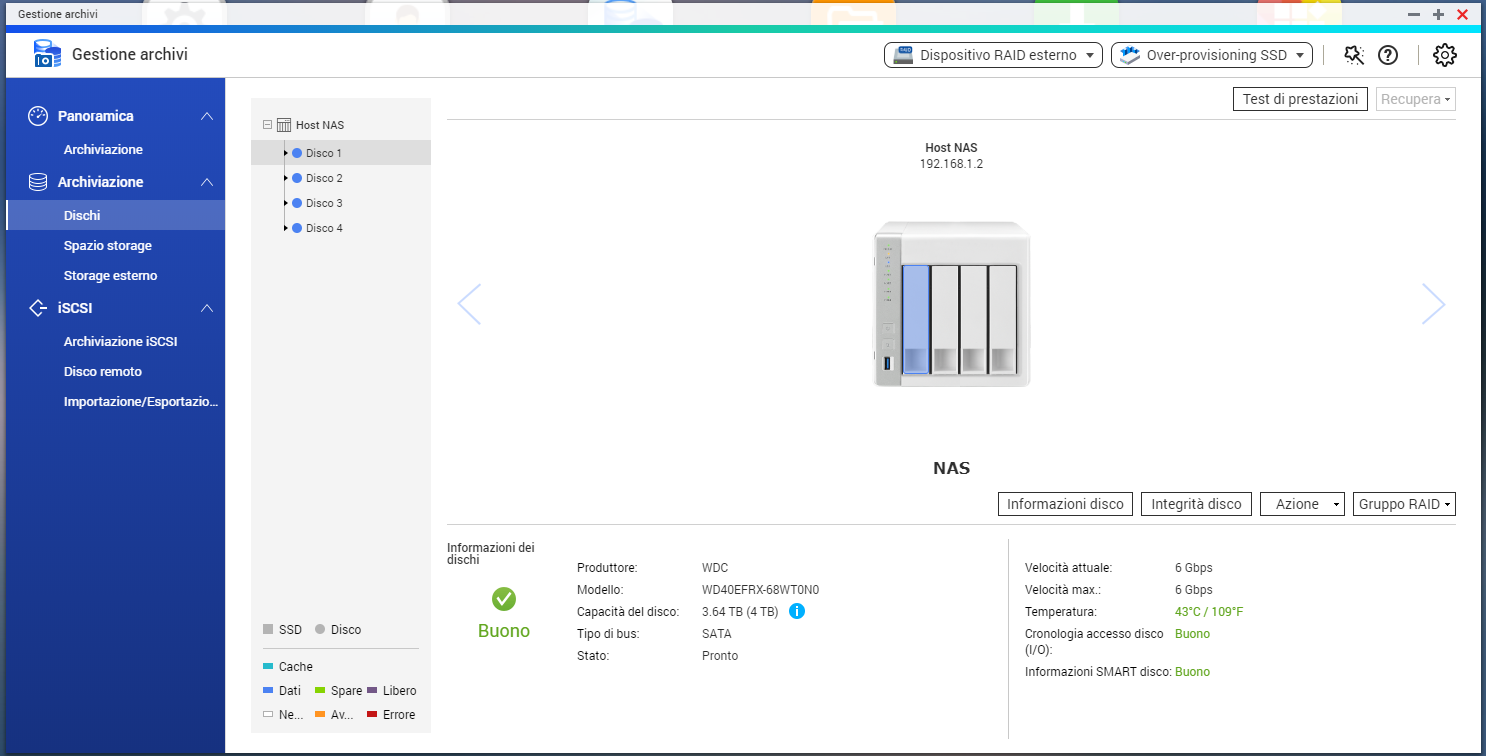This screenshot has height=756, width=1486.
Task: Open the Over-provisioning SSD dropdown
Action: pos(1212,55)
